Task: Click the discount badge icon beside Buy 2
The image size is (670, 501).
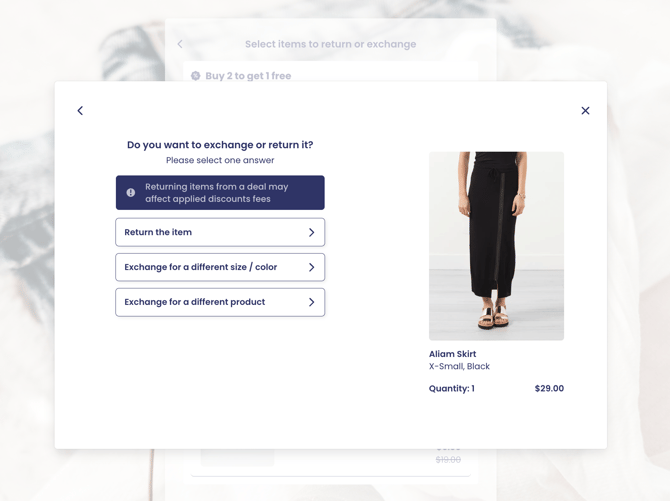Action: pyautogui.click(x=195, y=76)
